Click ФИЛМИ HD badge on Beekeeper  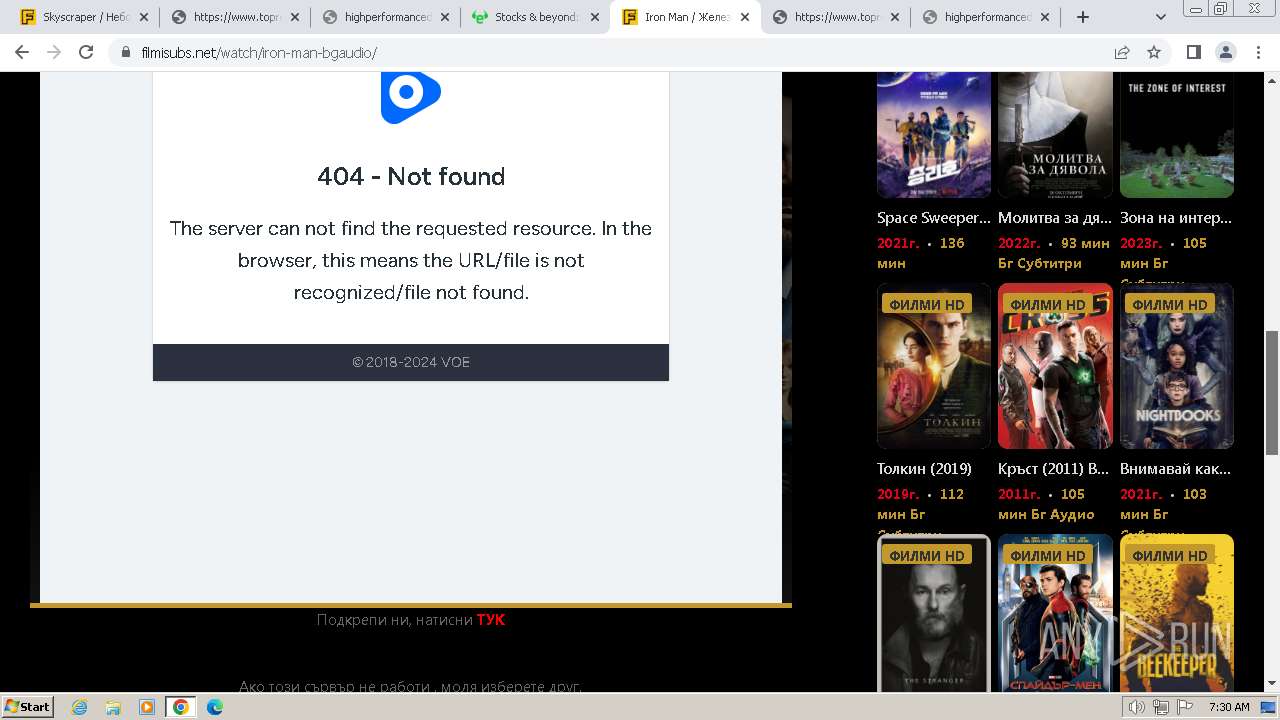pos(1170,555)
